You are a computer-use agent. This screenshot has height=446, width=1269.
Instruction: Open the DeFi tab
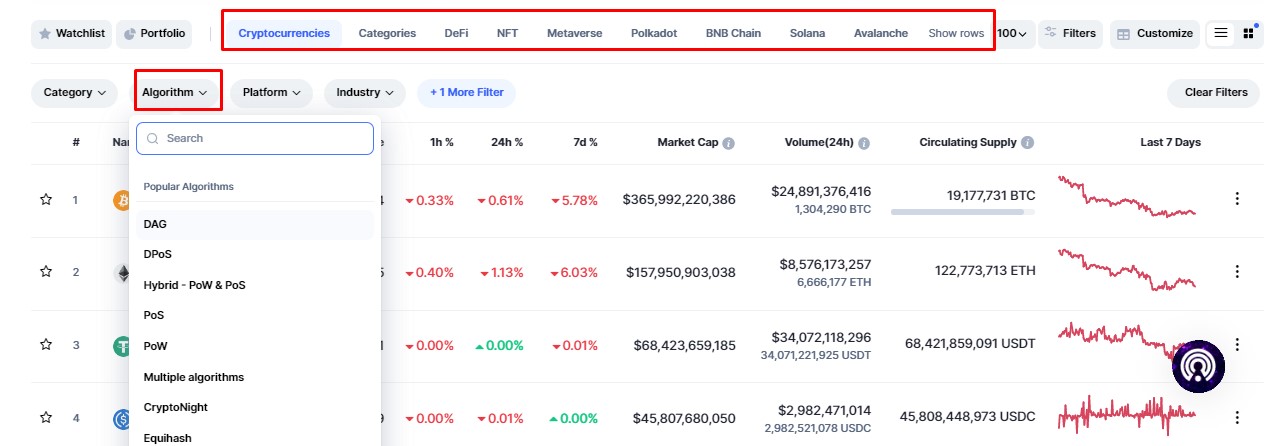[456, 33]
